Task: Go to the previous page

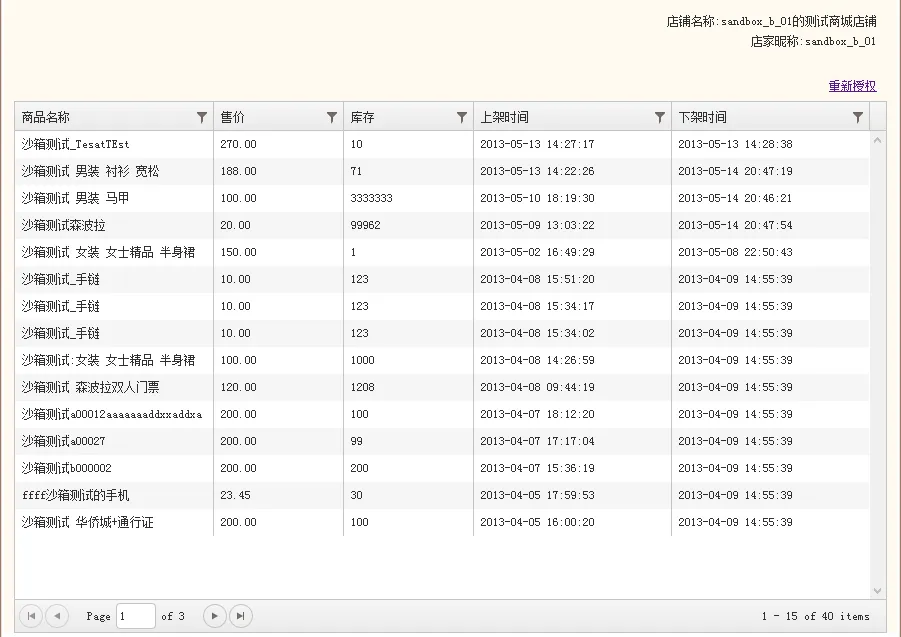Action: [57, 616]
